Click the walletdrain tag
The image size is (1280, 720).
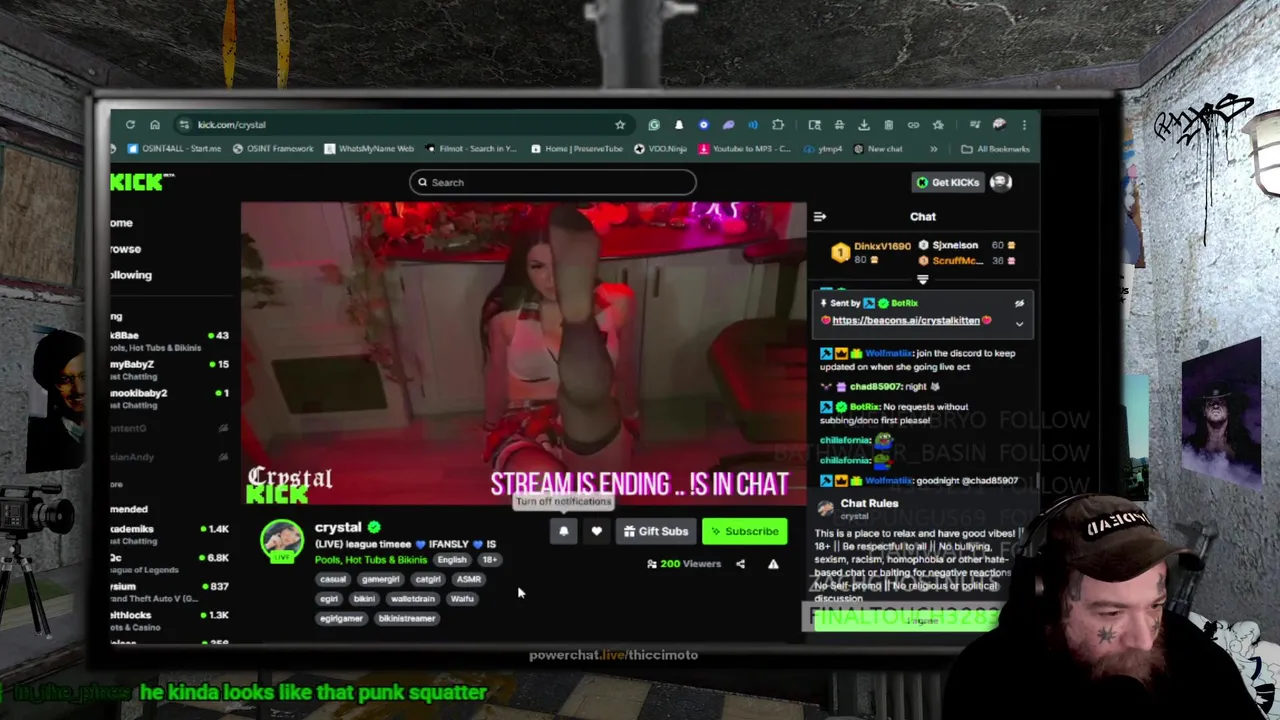pyautogui.click(x=413, y=599)
